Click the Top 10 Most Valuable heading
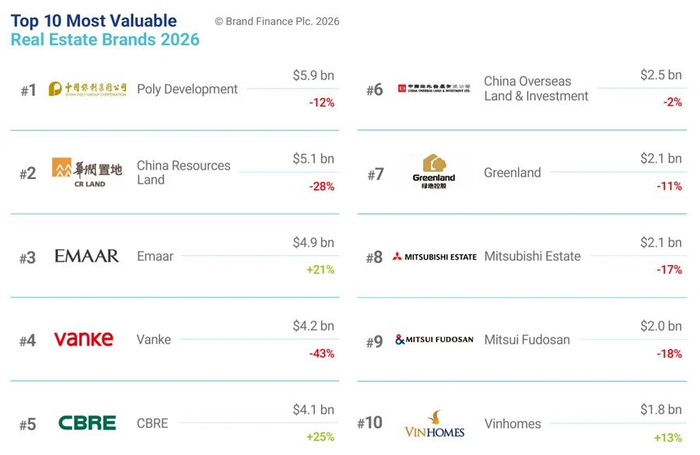 94,21
